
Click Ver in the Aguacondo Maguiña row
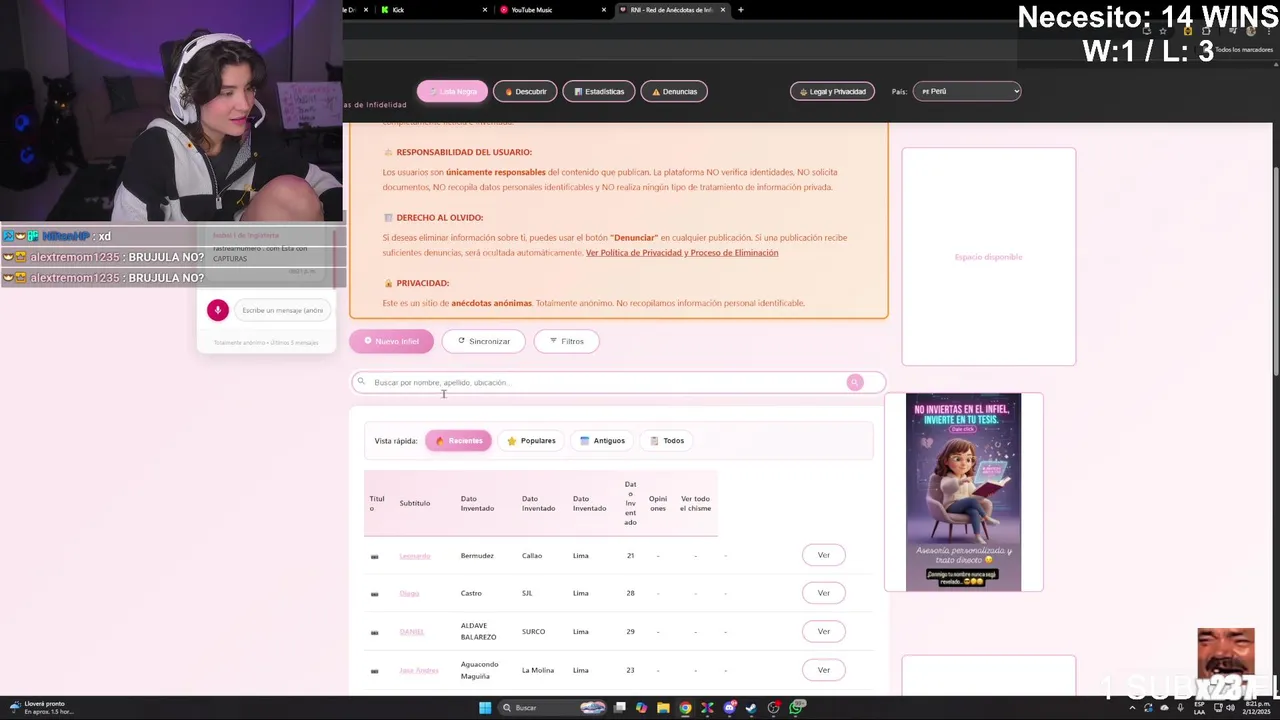point(823,670)
